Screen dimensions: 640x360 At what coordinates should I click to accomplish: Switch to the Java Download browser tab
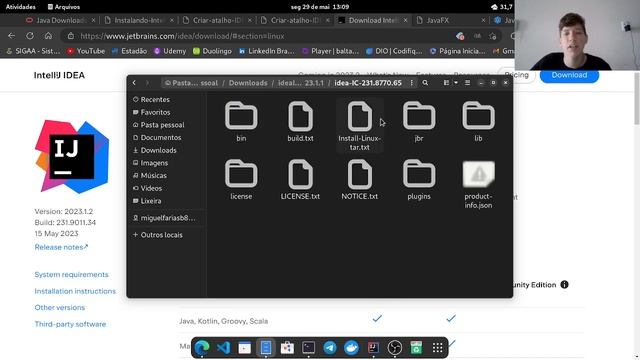(x=60, y=20)
